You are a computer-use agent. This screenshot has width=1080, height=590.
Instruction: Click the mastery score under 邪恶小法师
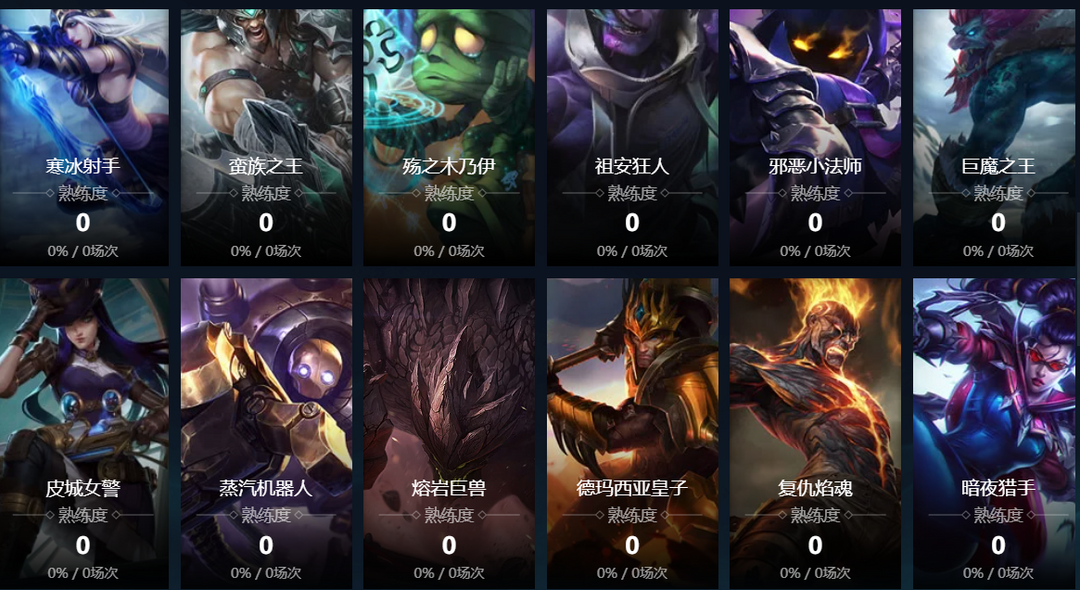[815, 223]
